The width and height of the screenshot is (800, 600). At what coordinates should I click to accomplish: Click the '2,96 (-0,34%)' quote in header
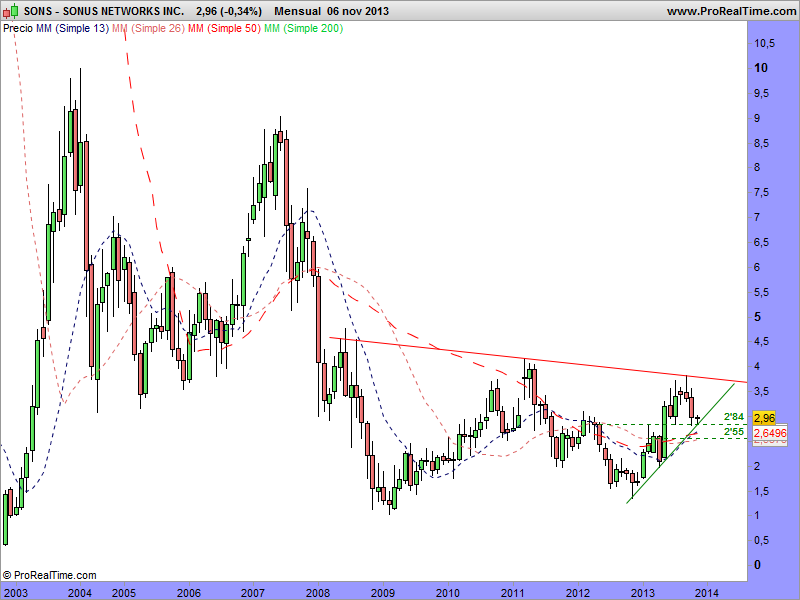pos(229,11)
